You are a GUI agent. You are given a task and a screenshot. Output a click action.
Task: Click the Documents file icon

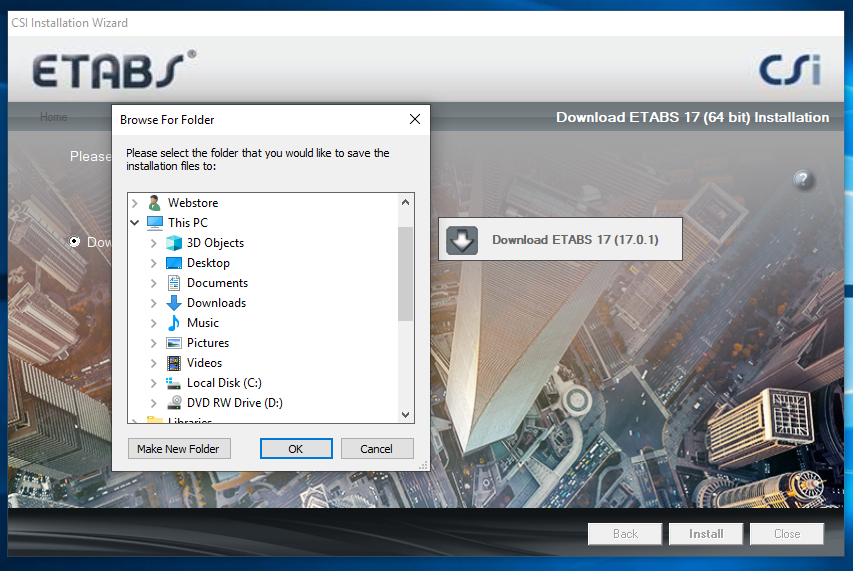coord(174,283)
